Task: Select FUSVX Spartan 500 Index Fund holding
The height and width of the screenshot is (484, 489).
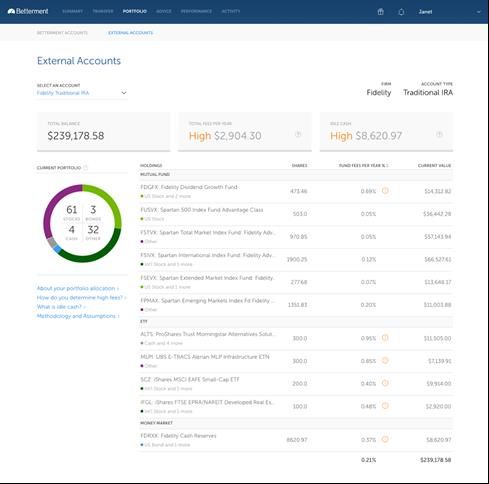Action: click(x=295, y=214)
